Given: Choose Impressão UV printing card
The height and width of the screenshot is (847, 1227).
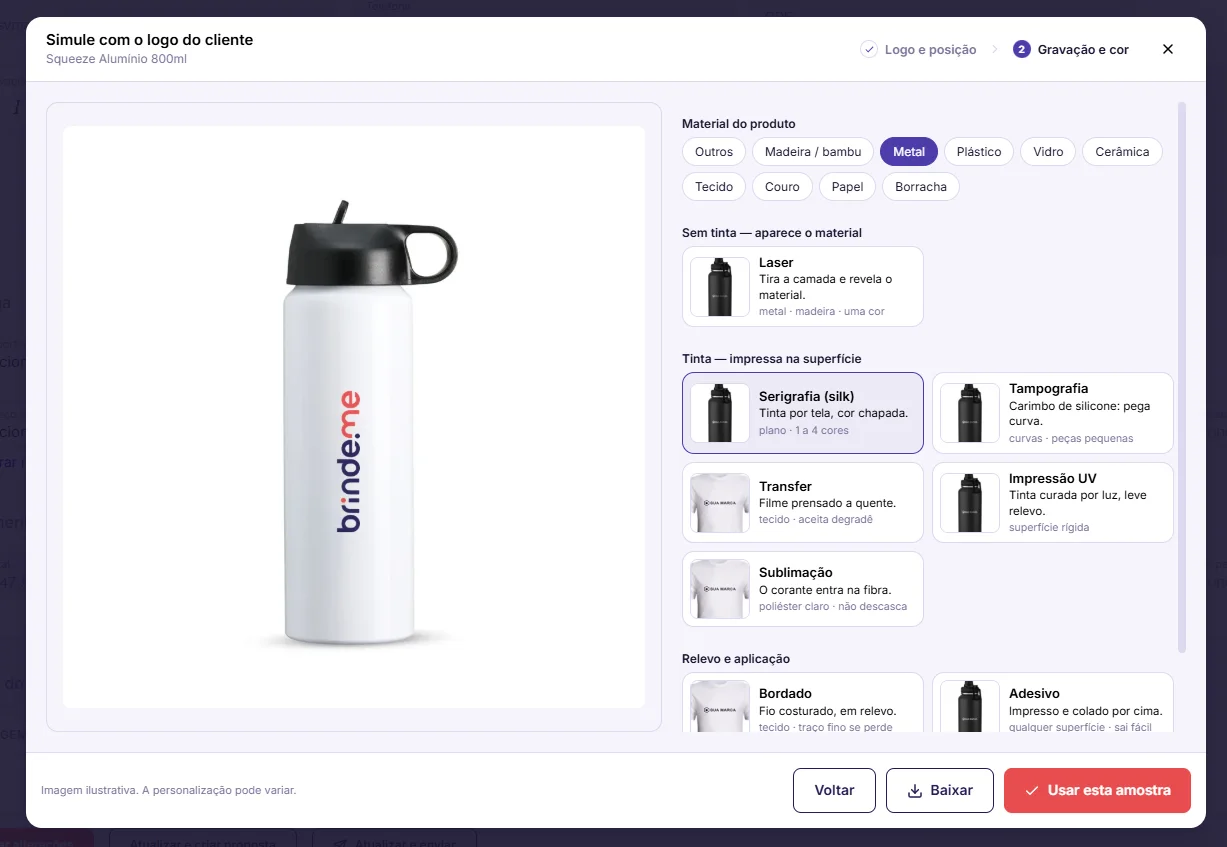Looking at the screenshot, I should [1053, 503].
